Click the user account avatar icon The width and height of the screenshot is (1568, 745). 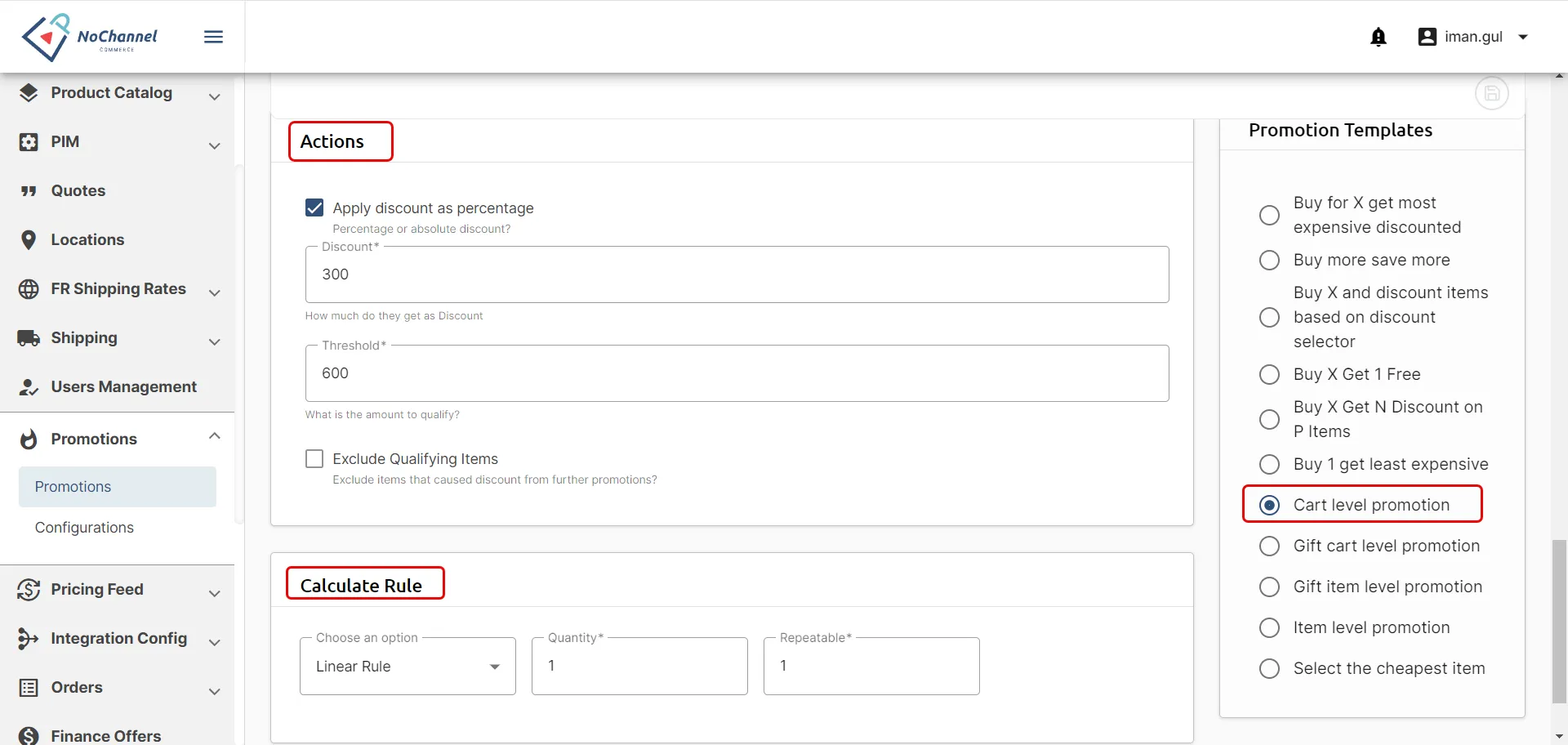click(x=1427, y=37)
